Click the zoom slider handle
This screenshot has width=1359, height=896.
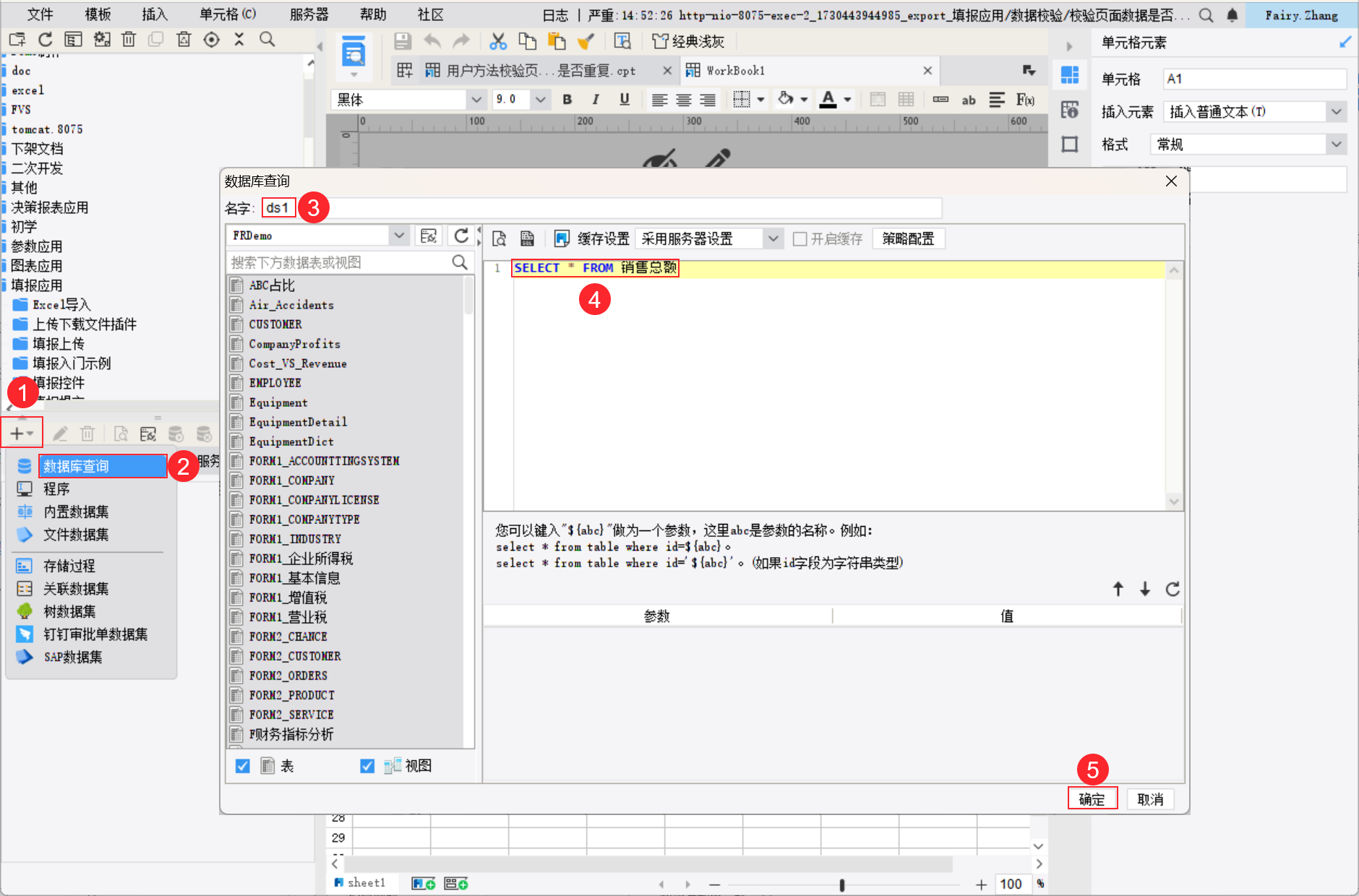coord(842,884)
